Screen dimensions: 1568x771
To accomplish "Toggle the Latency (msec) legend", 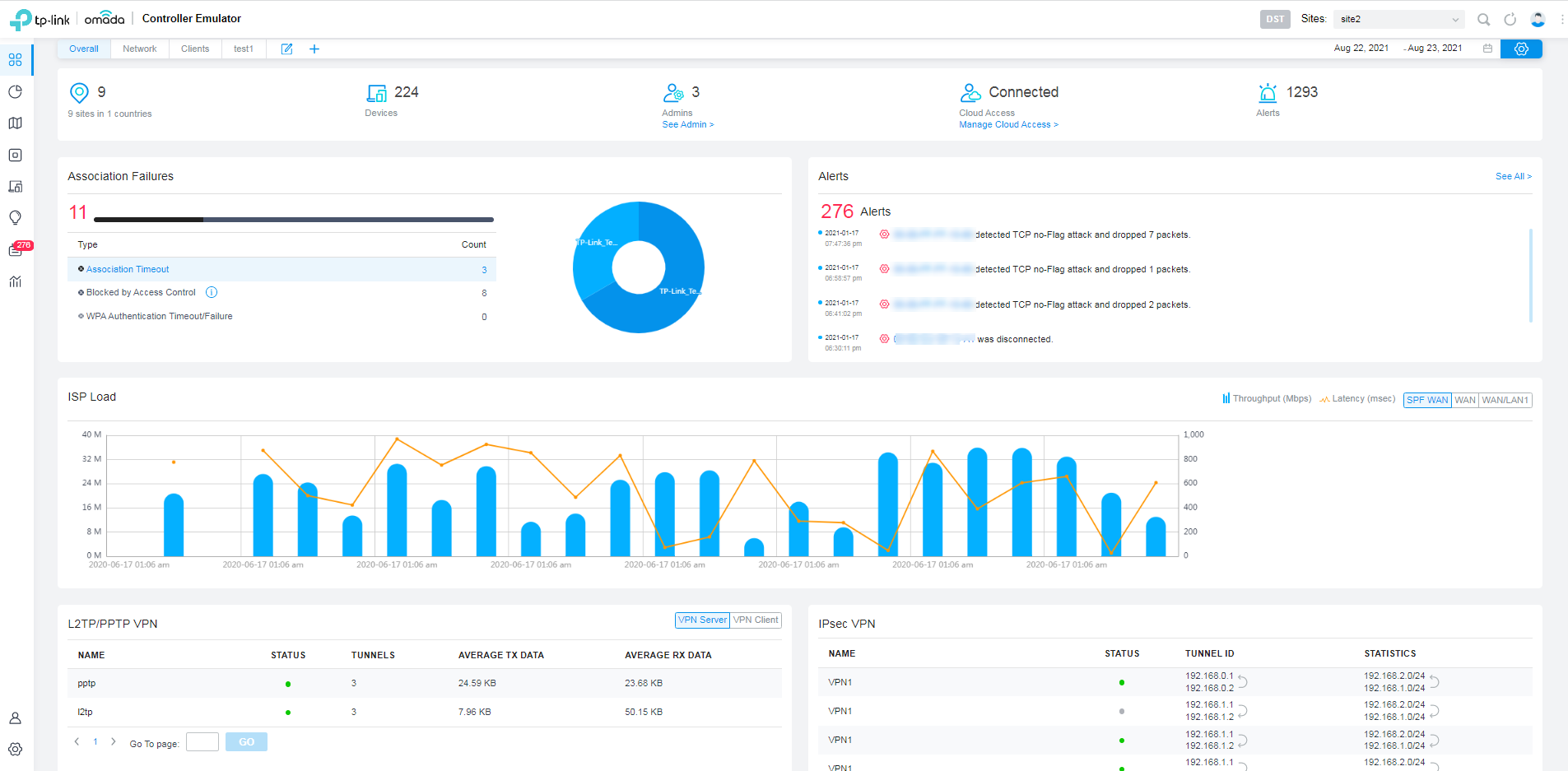I will 1356,398.
